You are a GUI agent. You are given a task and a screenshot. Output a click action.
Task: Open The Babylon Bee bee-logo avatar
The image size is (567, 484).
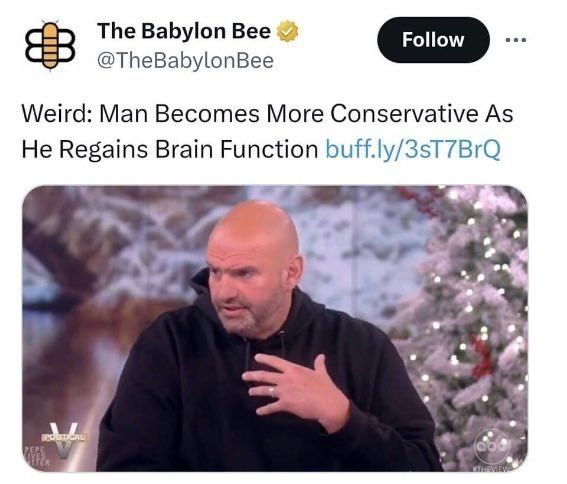click(x=50, y=45)
